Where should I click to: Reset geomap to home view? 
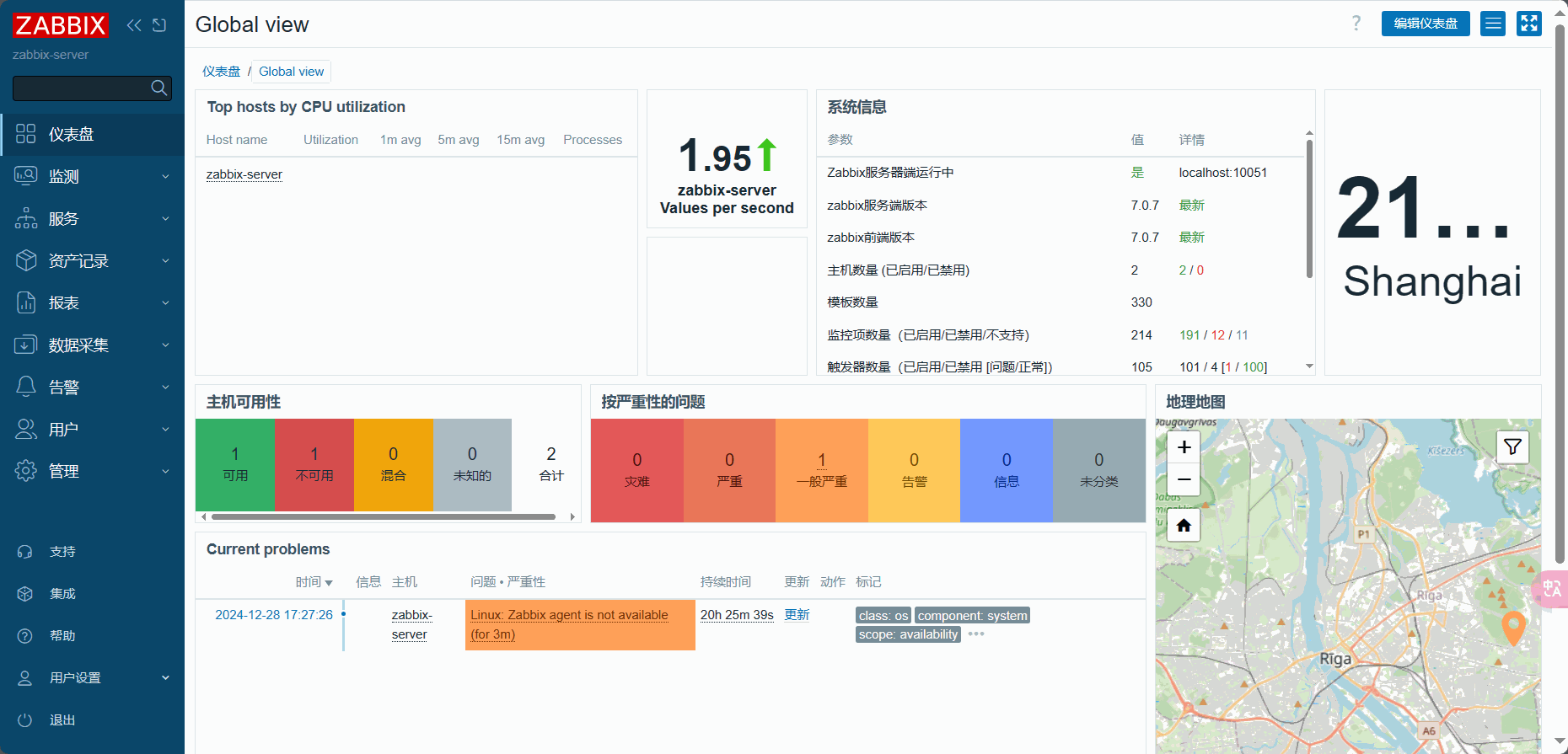tap(1184, 526)
